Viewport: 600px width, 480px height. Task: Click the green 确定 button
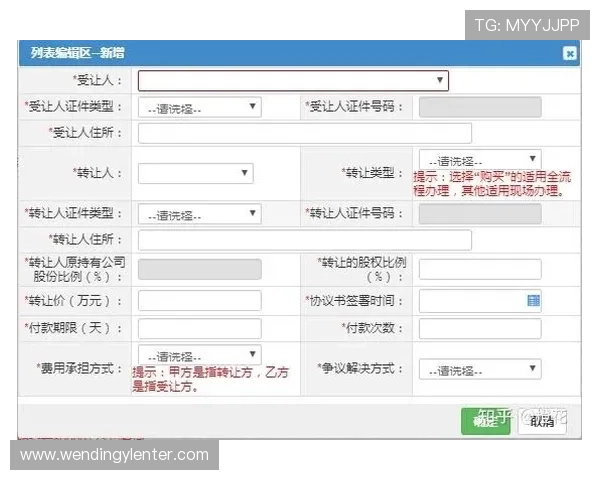[486, 421]
